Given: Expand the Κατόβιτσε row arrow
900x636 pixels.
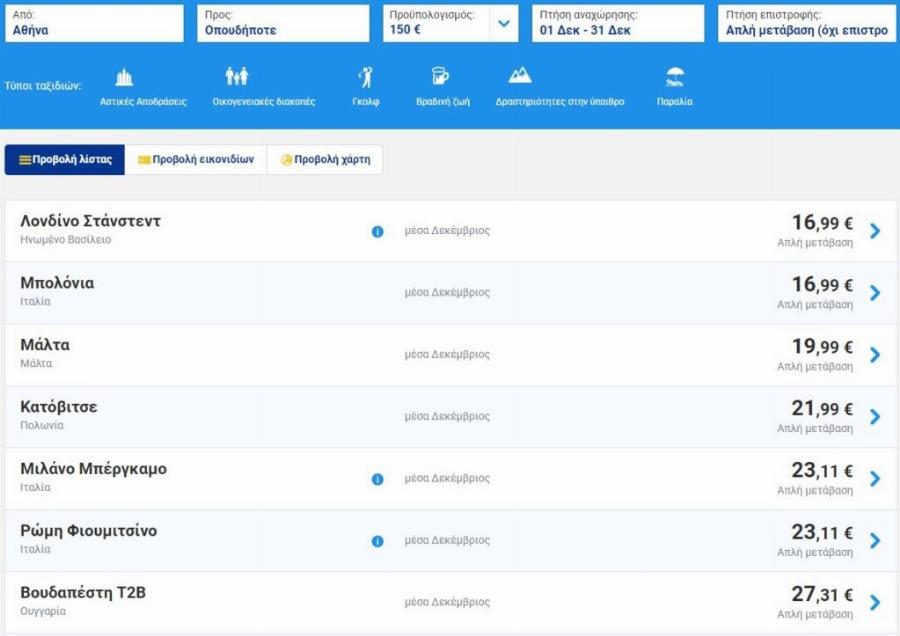Looking at the screenshot, I should 875,417.
